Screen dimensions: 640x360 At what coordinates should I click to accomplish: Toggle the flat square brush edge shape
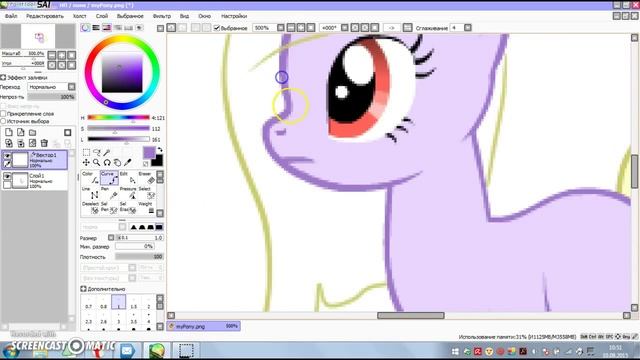[159, 227]
